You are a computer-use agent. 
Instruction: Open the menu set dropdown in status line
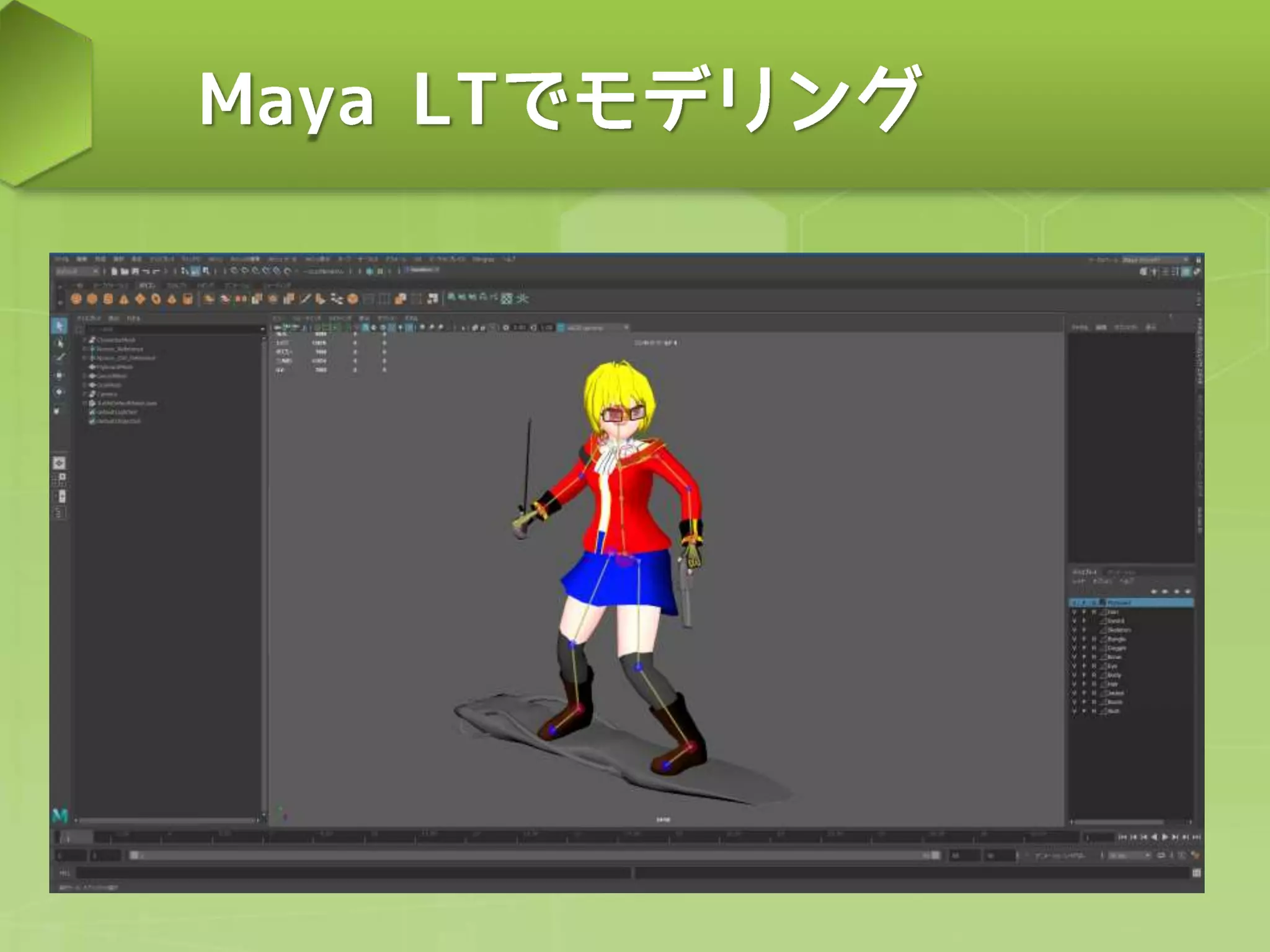click(78, 271)
